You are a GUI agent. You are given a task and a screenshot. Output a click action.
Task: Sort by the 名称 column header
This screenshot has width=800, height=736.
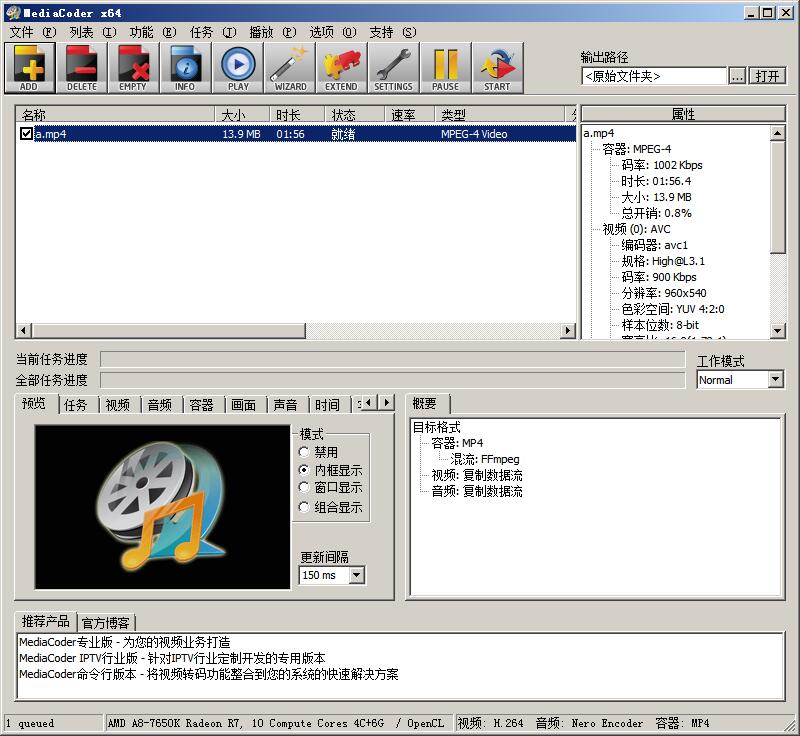[115, 114]
